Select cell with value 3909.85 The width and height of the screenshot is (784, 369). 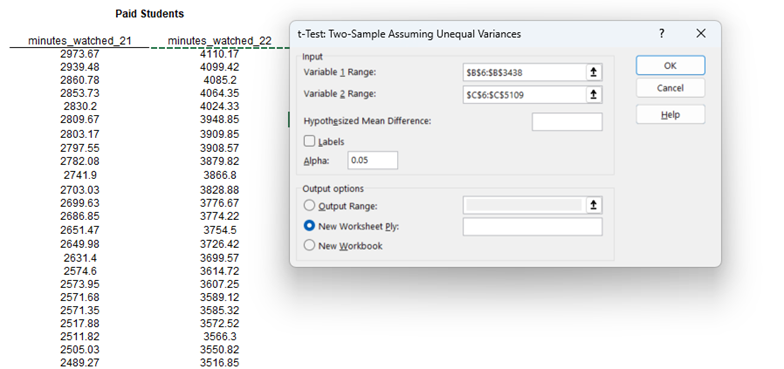click(x=220, y=134)
